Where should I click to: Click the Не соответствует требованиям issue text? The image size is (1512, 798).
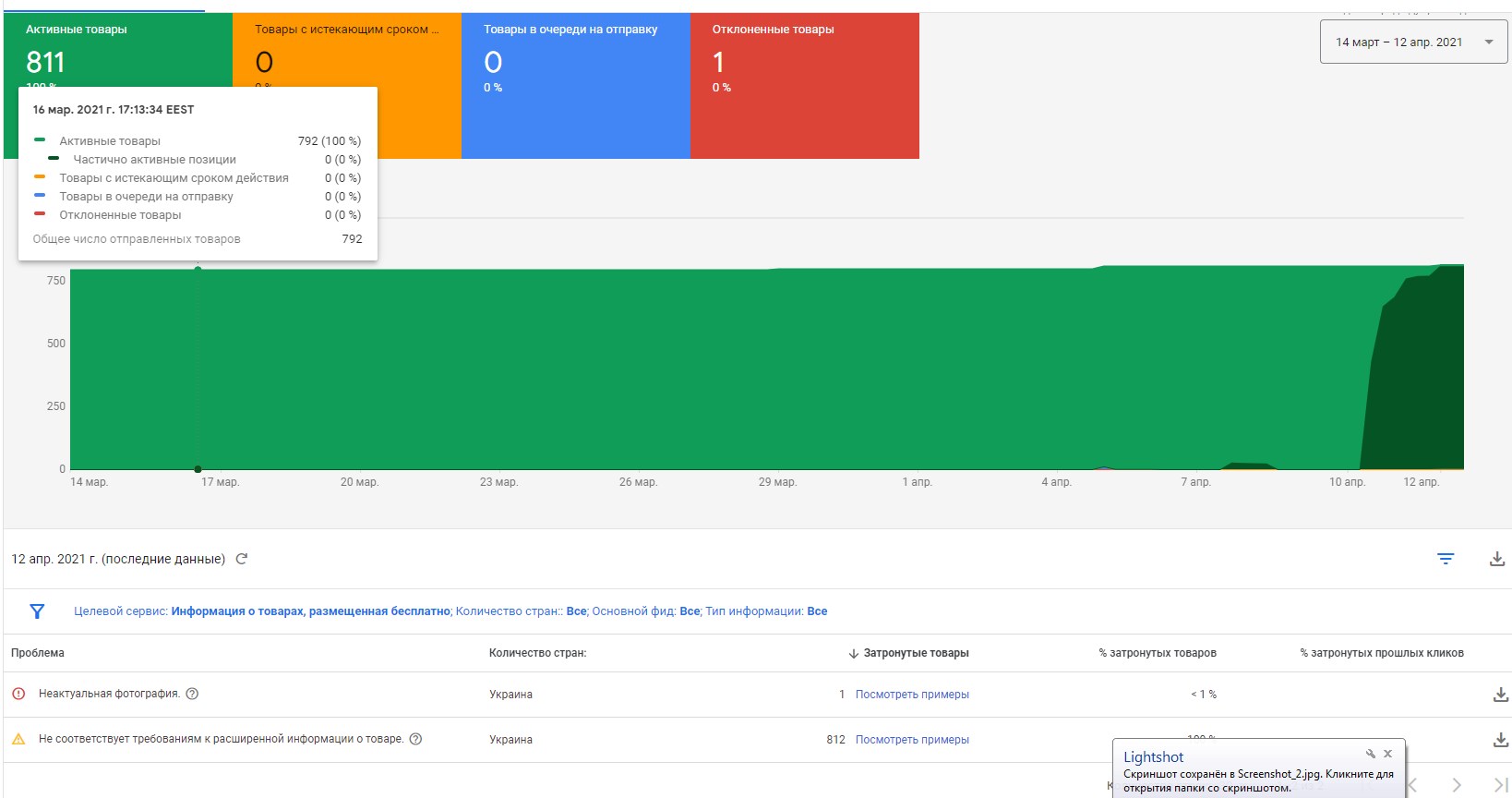[221, 739]
